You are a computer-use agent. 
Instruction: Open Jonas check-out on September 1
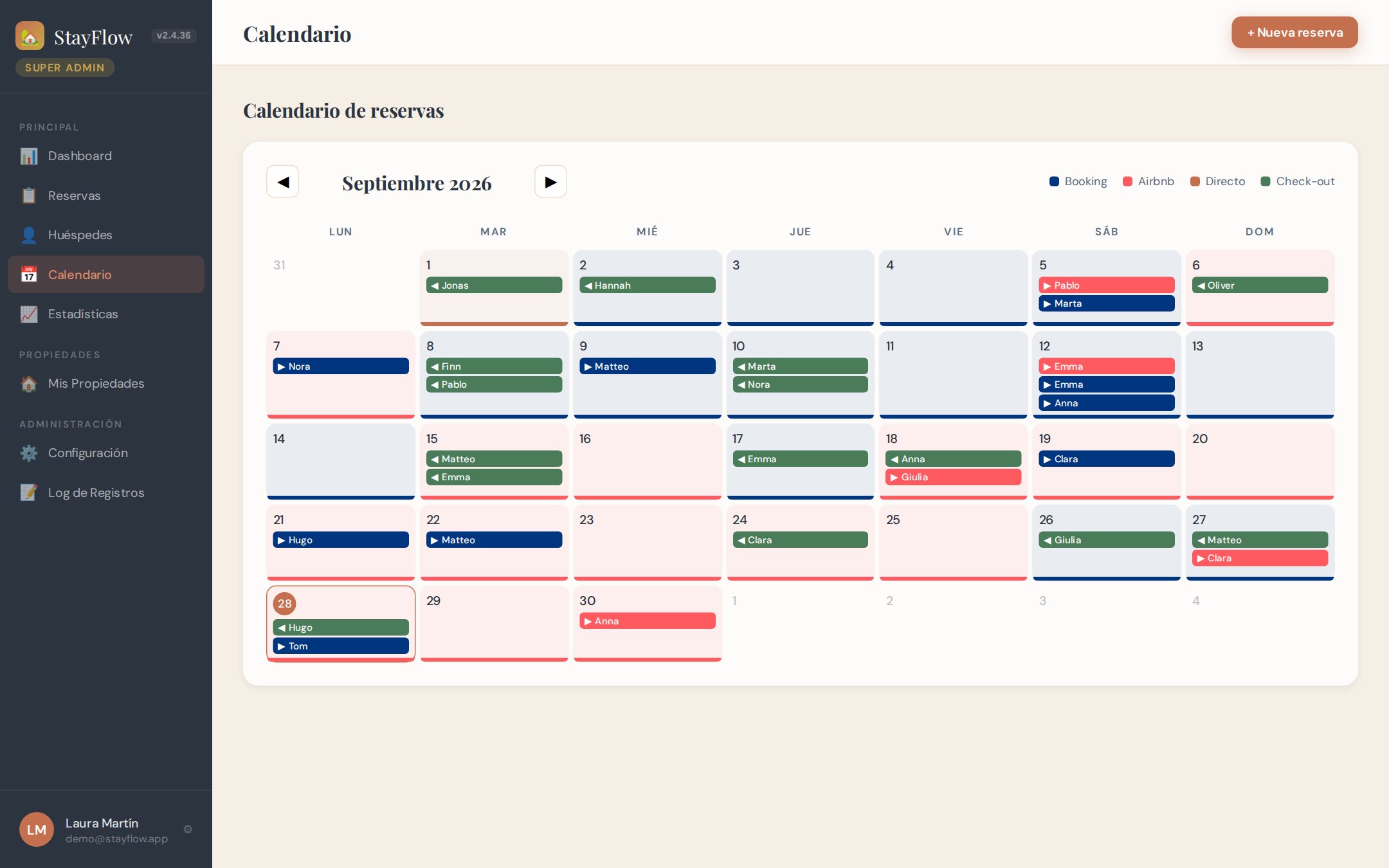(x=494, y=285)
